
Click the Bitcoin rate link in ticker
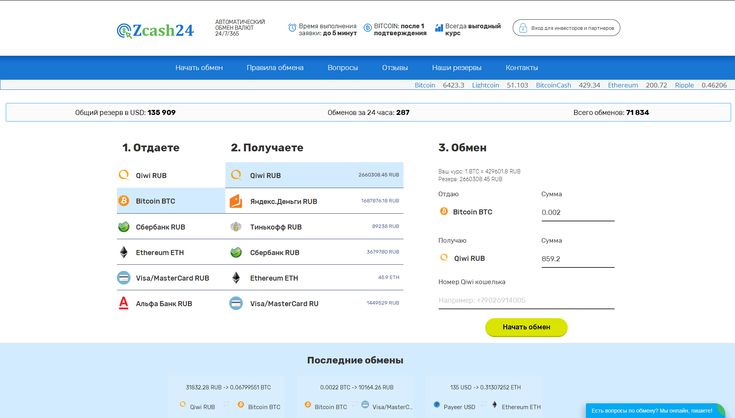point(425,85)
